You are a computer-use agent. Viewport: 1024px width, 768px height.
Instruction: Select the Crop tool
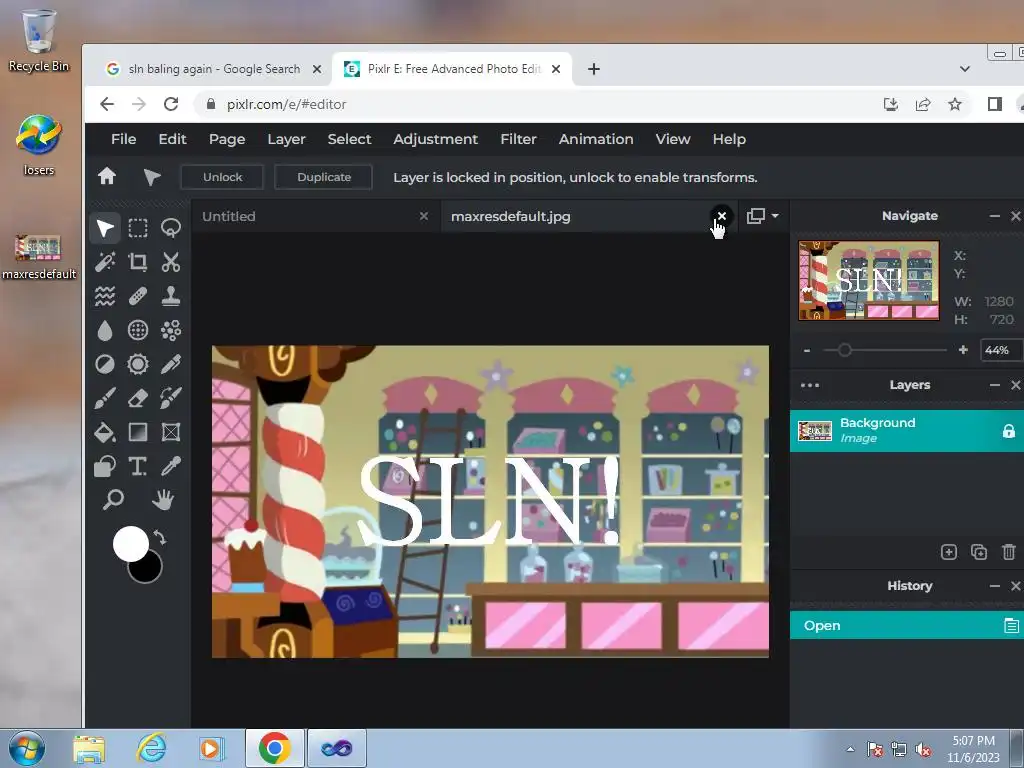(138, 263)
